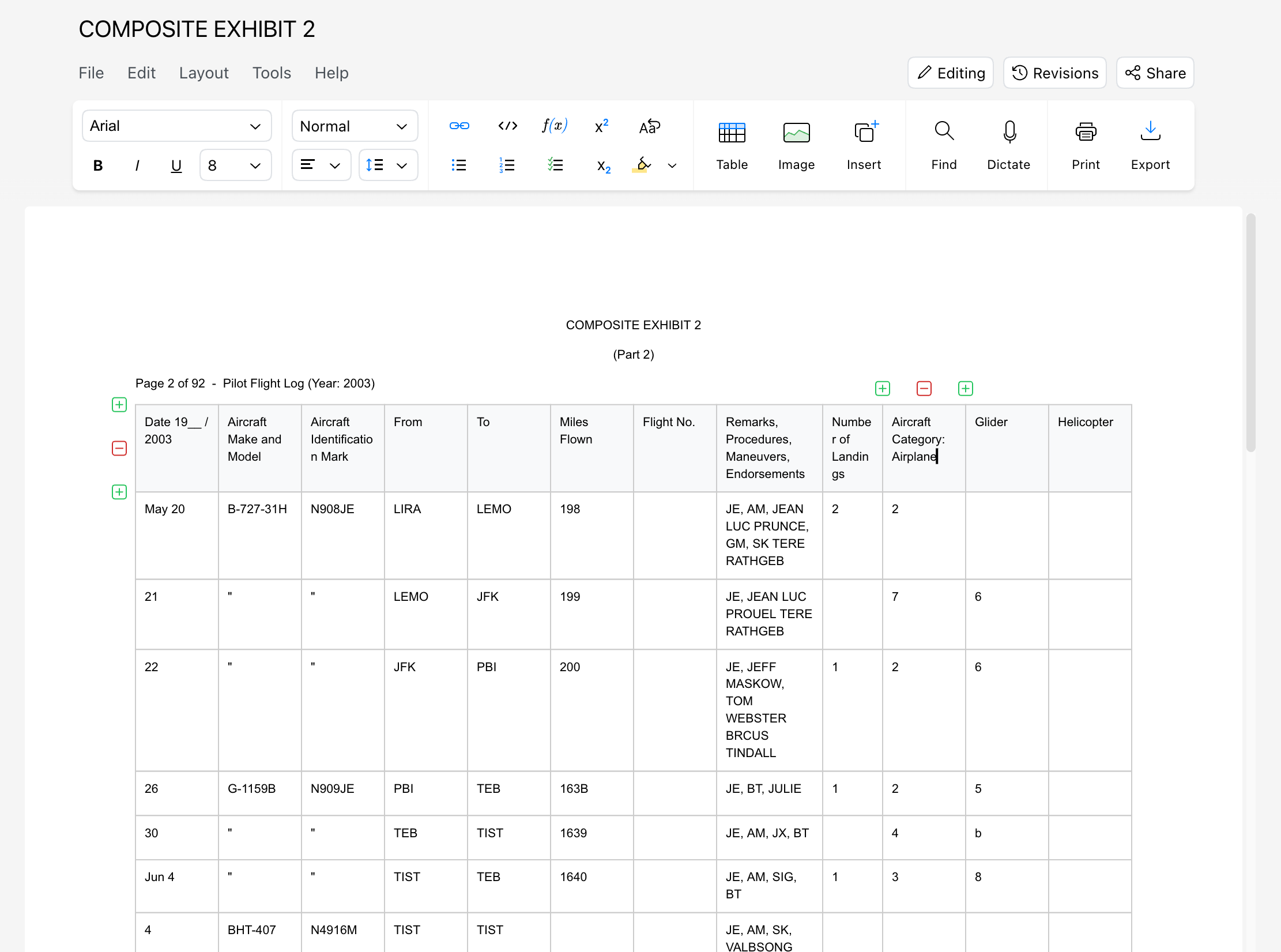
Task: Click the 'N909JE' cell
Action: tap(343, 793)
